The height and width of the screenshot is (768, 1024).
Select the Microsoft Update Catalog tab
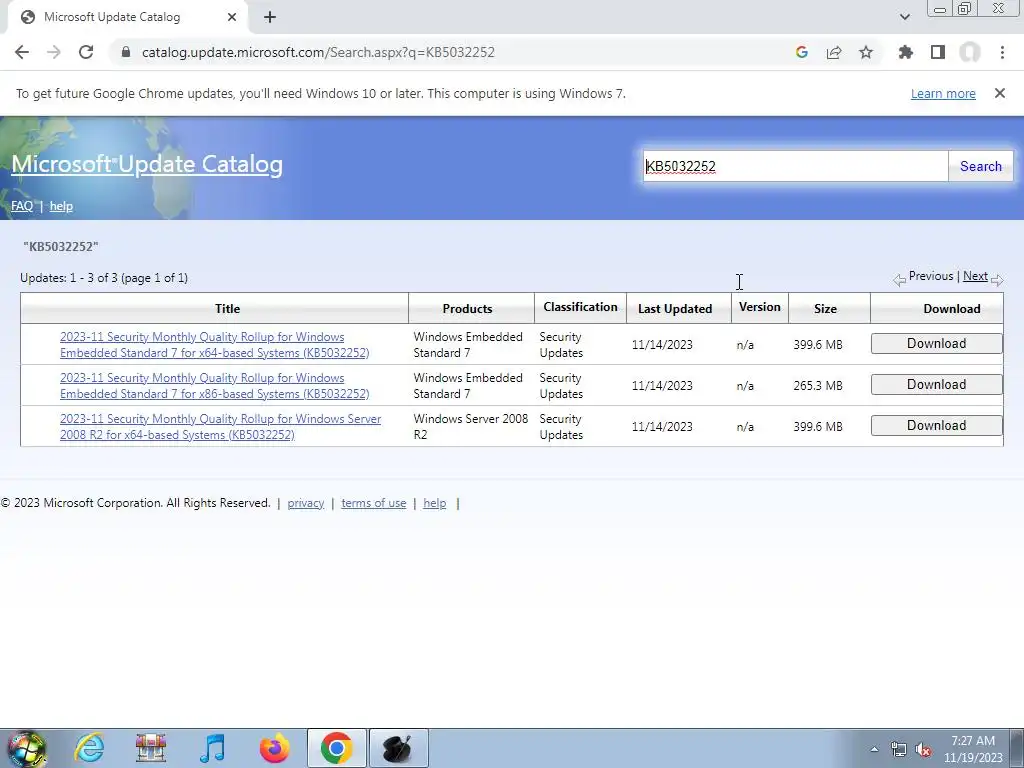[x=127, y=17]
